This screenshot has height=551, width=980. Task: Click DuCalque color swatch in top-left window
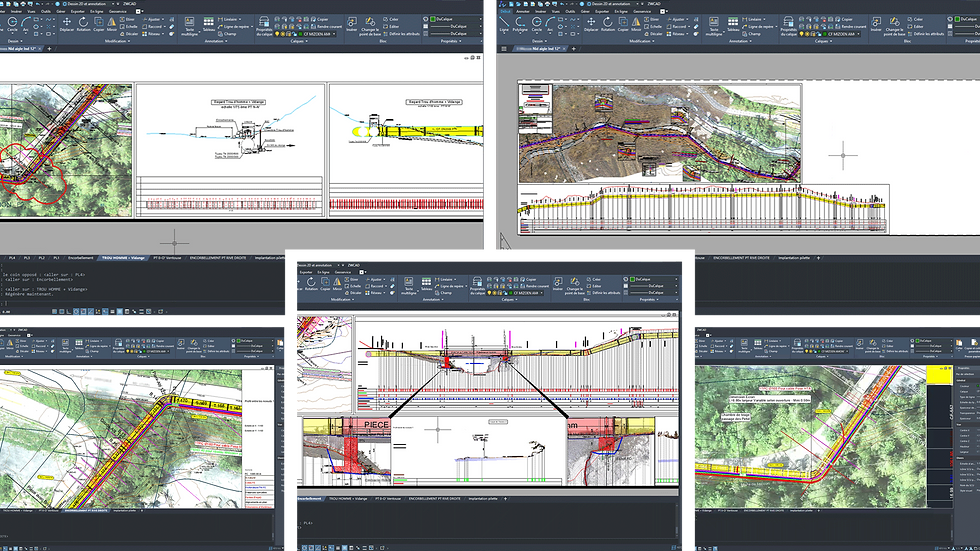click(432, 19)
